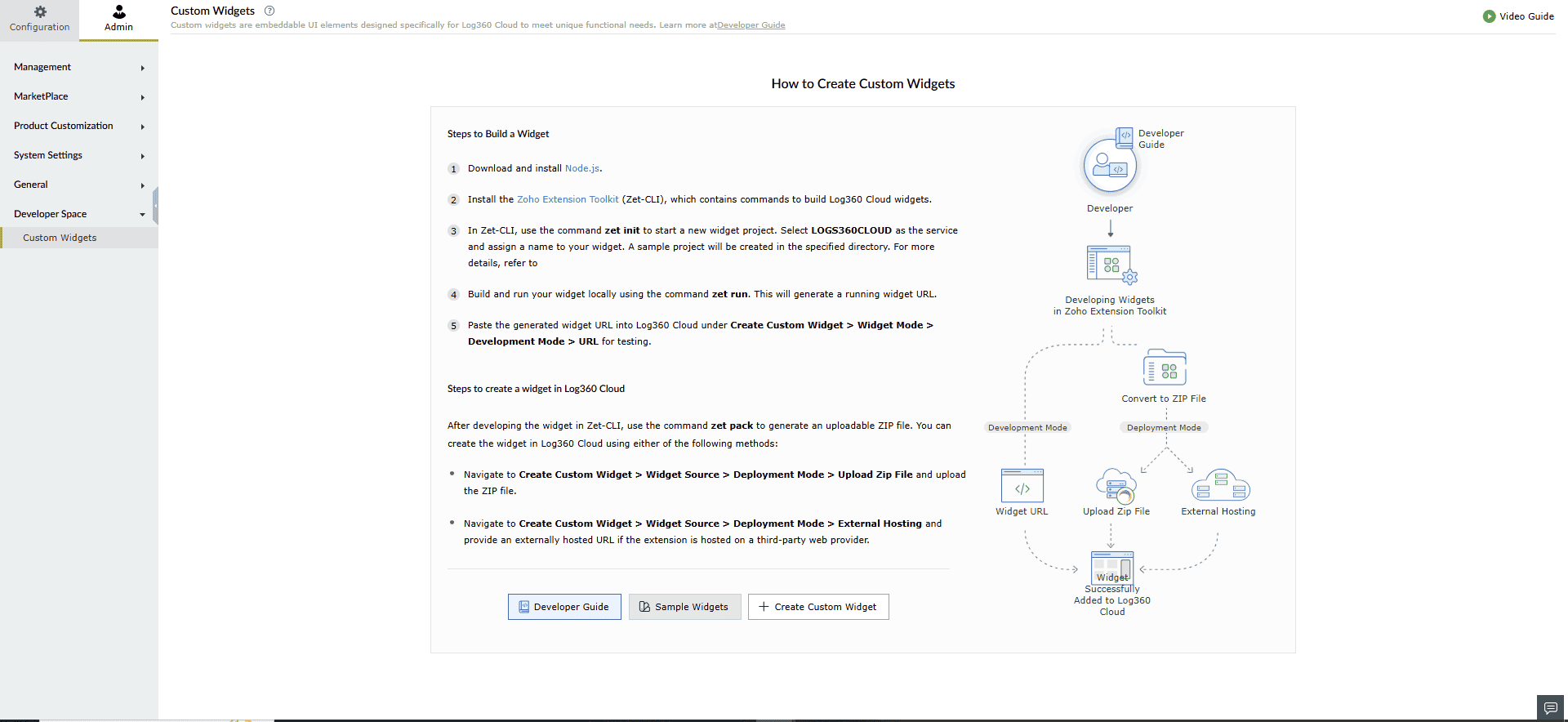Expand the Management menu arrow
This screenshot has height=722, width=1568.
tap(142, 68)
